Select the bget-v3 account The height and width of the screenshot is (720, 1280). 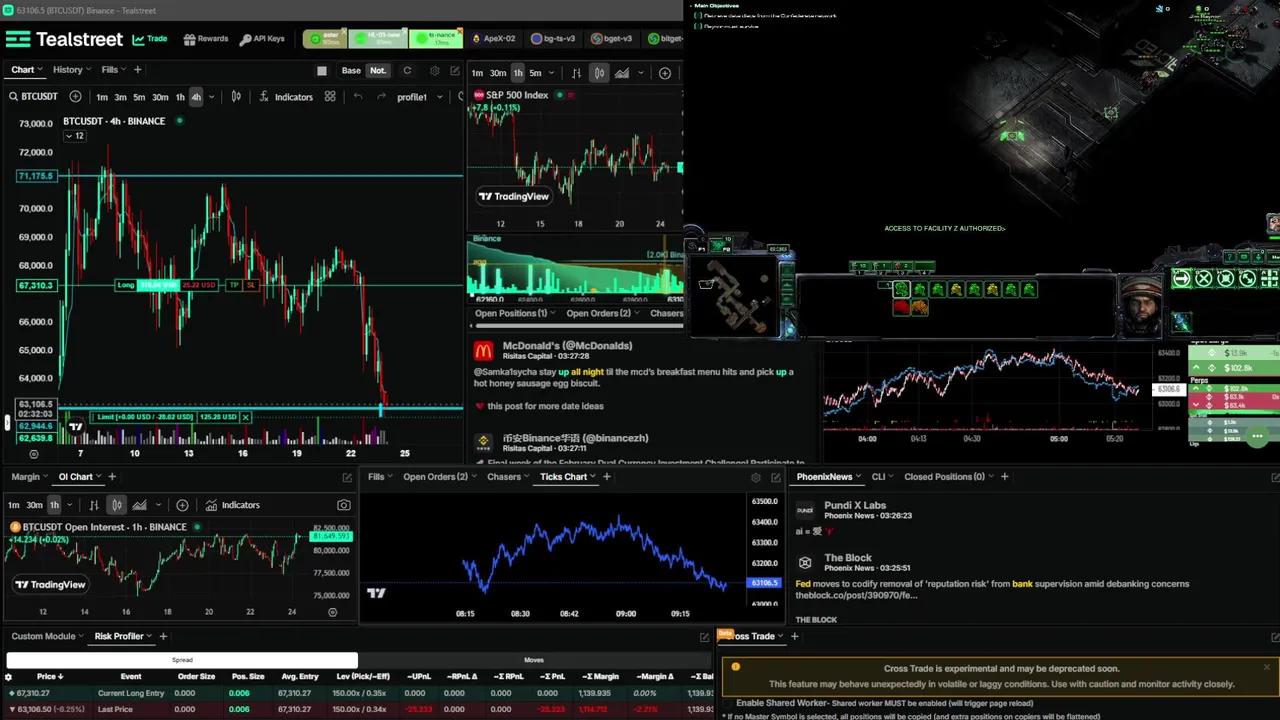pyautogui.click(x=612, y=39)
